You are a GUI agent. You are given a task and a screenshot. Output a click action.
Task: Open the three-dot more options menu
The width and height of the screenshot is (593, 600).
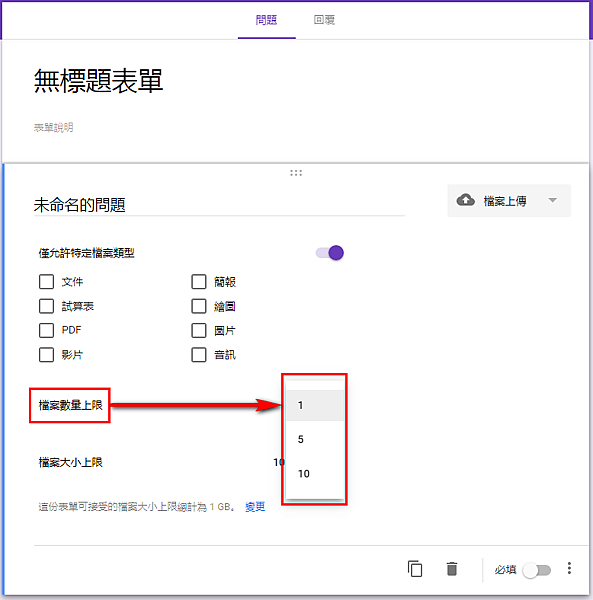point(569,568)
